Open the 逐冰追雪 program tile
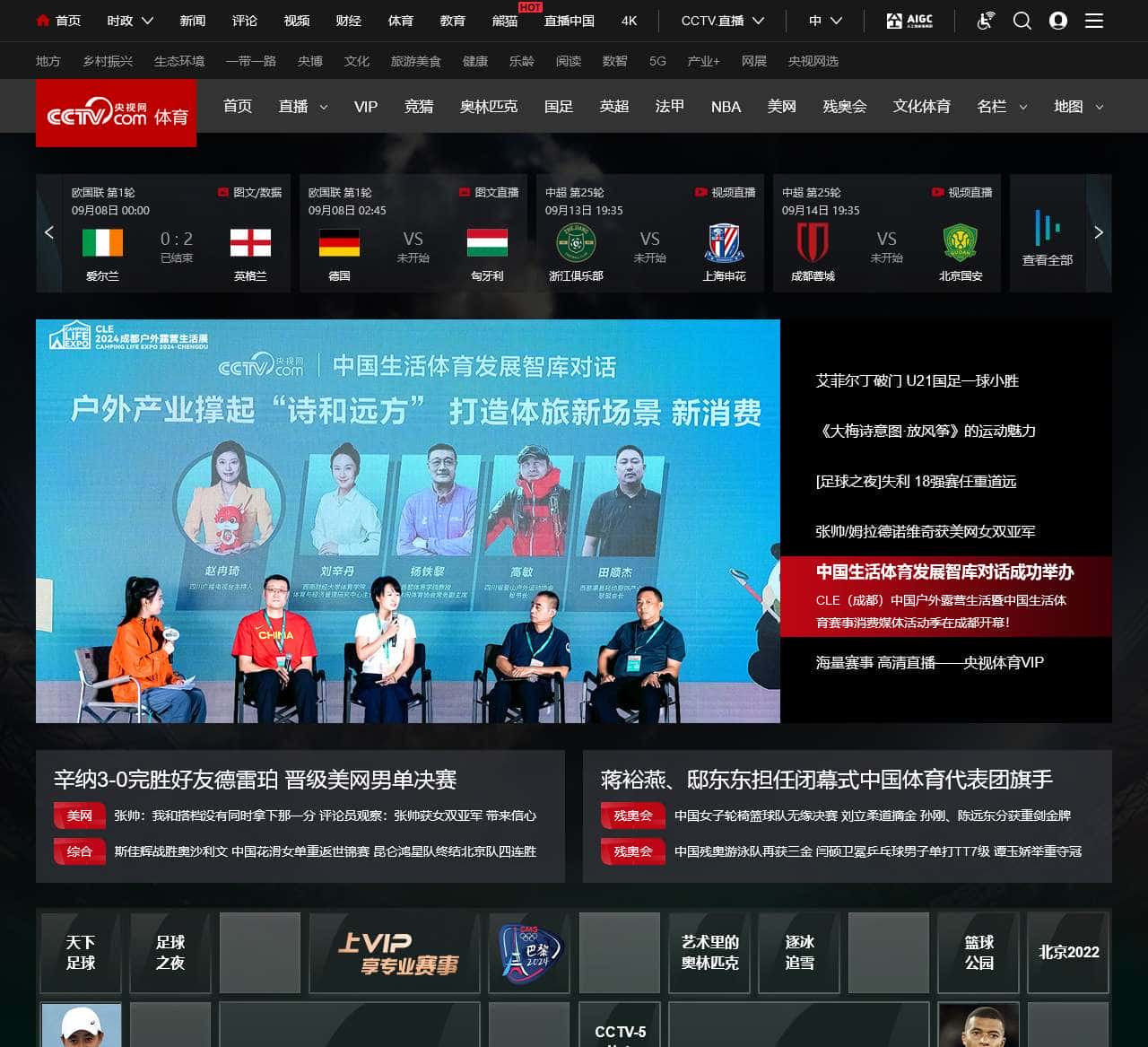 click(x=799, y=953)
